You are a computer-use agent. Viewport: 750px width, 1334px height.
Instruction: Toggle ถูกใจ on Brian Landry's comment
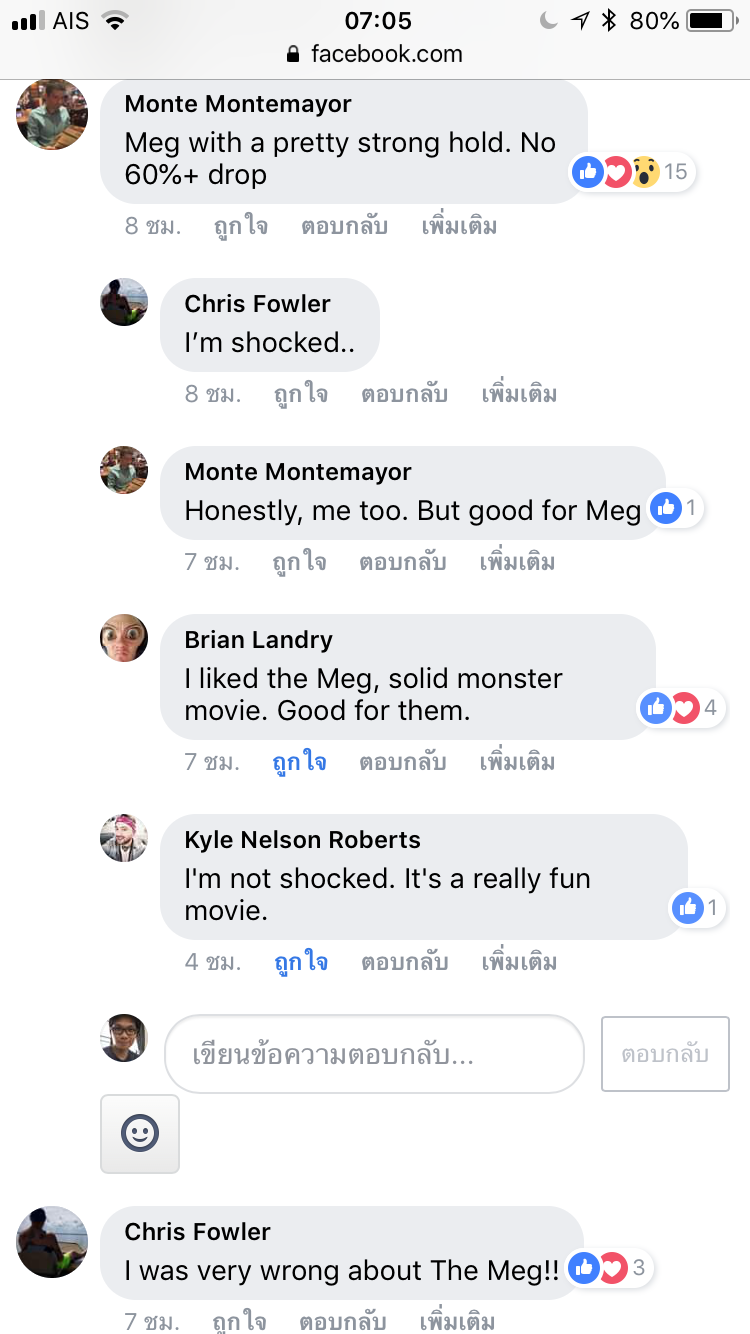[x=300, y=762]
